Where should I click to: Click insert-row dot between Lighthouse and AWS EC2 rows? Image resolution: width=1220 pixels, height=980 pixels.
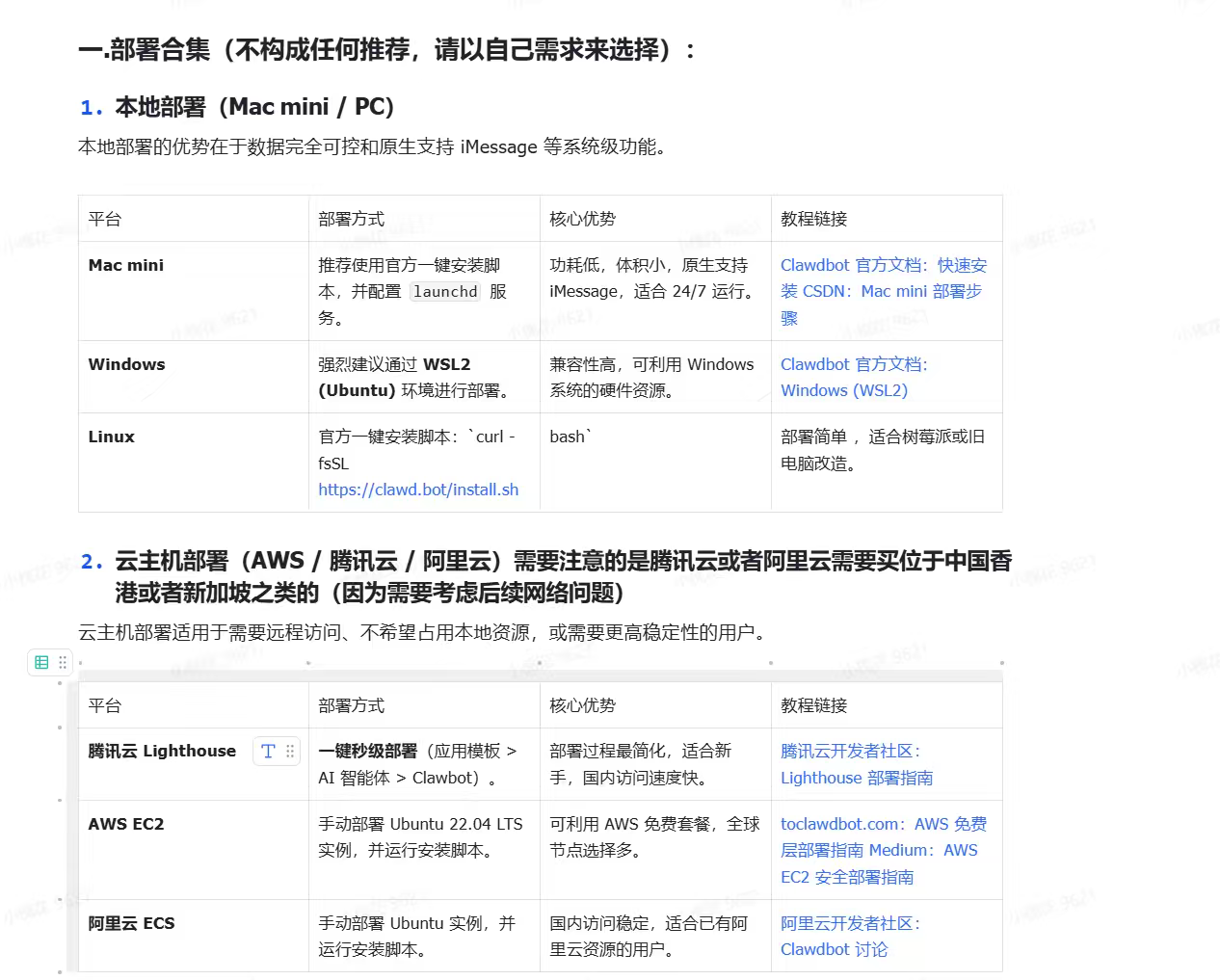click(60, 800)
